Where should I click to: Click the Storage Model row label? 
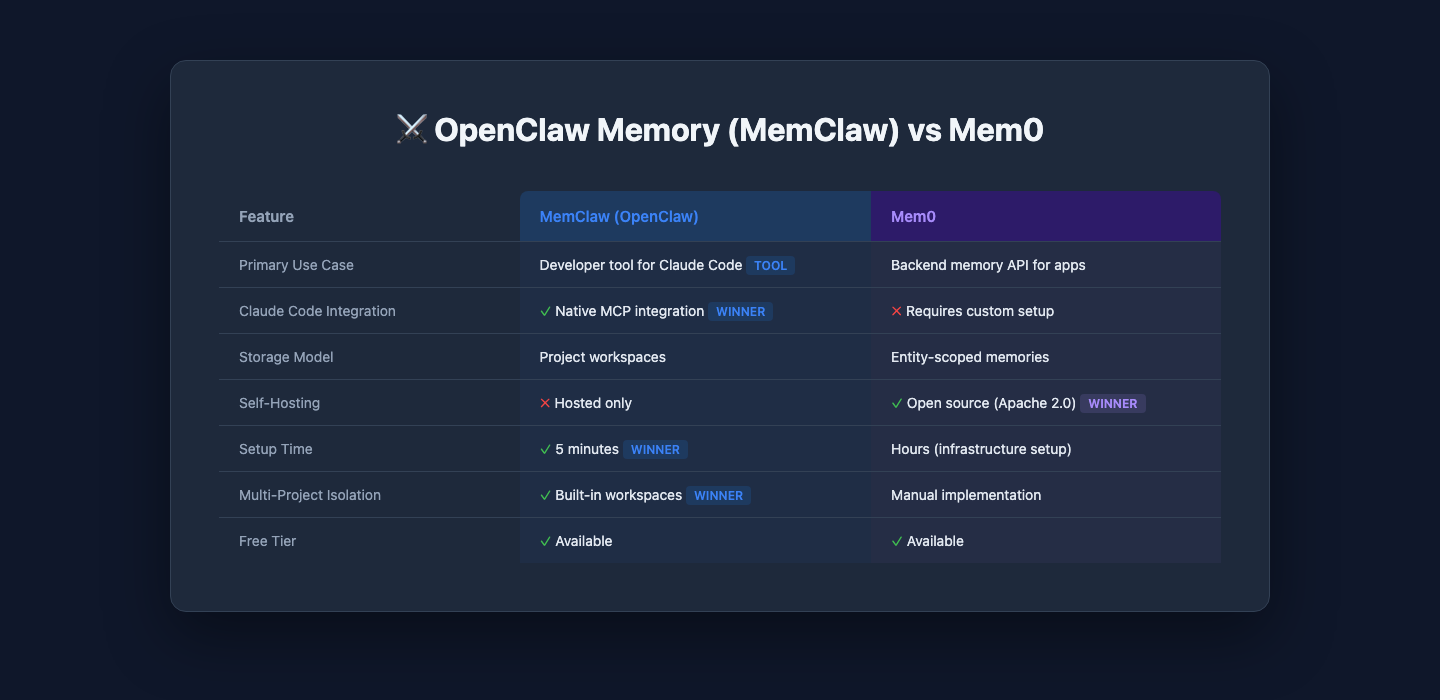pyautogui.click(x=286, y=357)
